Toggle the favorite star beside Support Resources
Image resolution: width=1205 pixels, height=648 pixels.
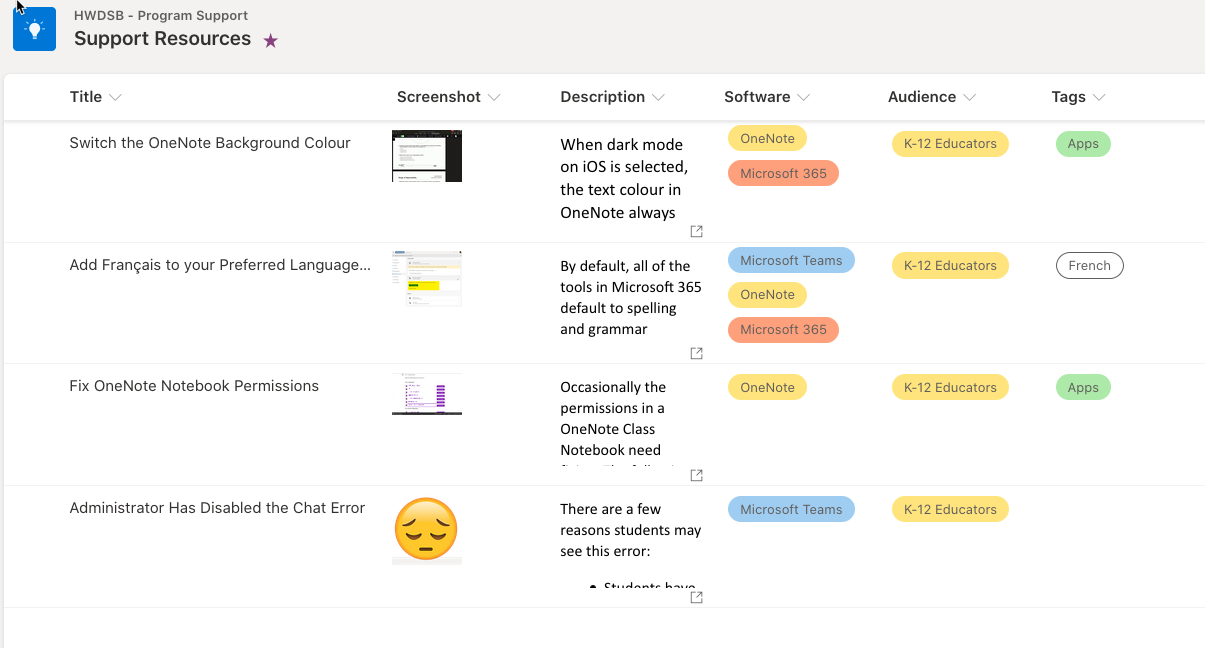pos(271,41)
